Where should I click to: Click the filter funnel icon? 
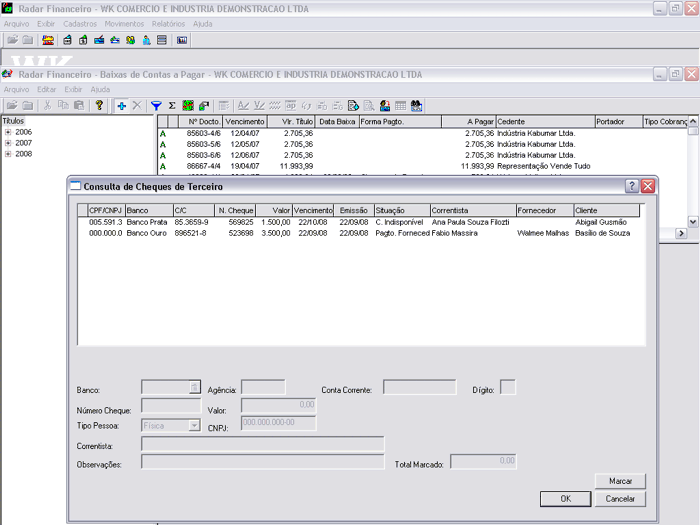(156, 105)
